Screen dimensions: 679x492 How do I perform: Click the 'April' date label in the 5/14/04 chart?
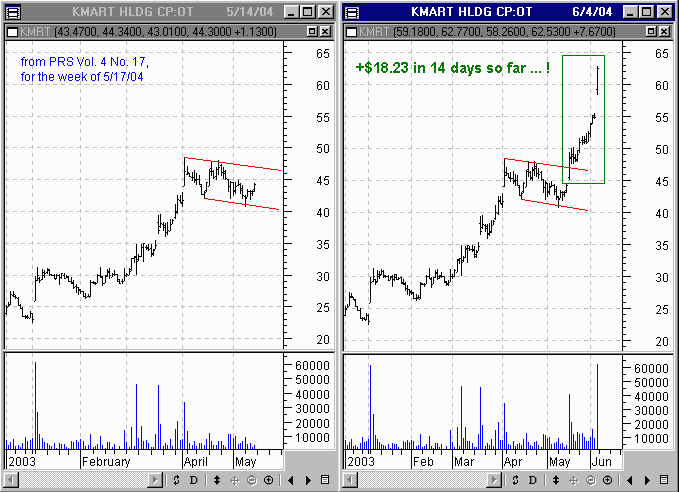click(196, 462)
